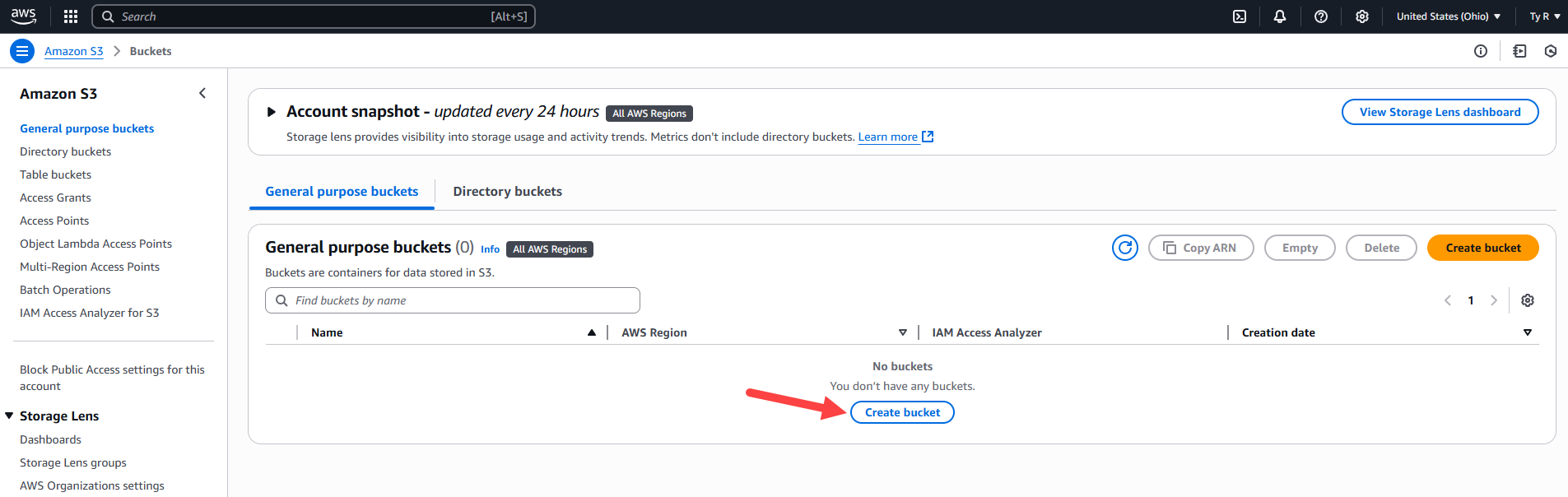Open the AWS services grid menu
This screenshot has width=1568, height=497.
pyautogui.click(x=71, y=16)
